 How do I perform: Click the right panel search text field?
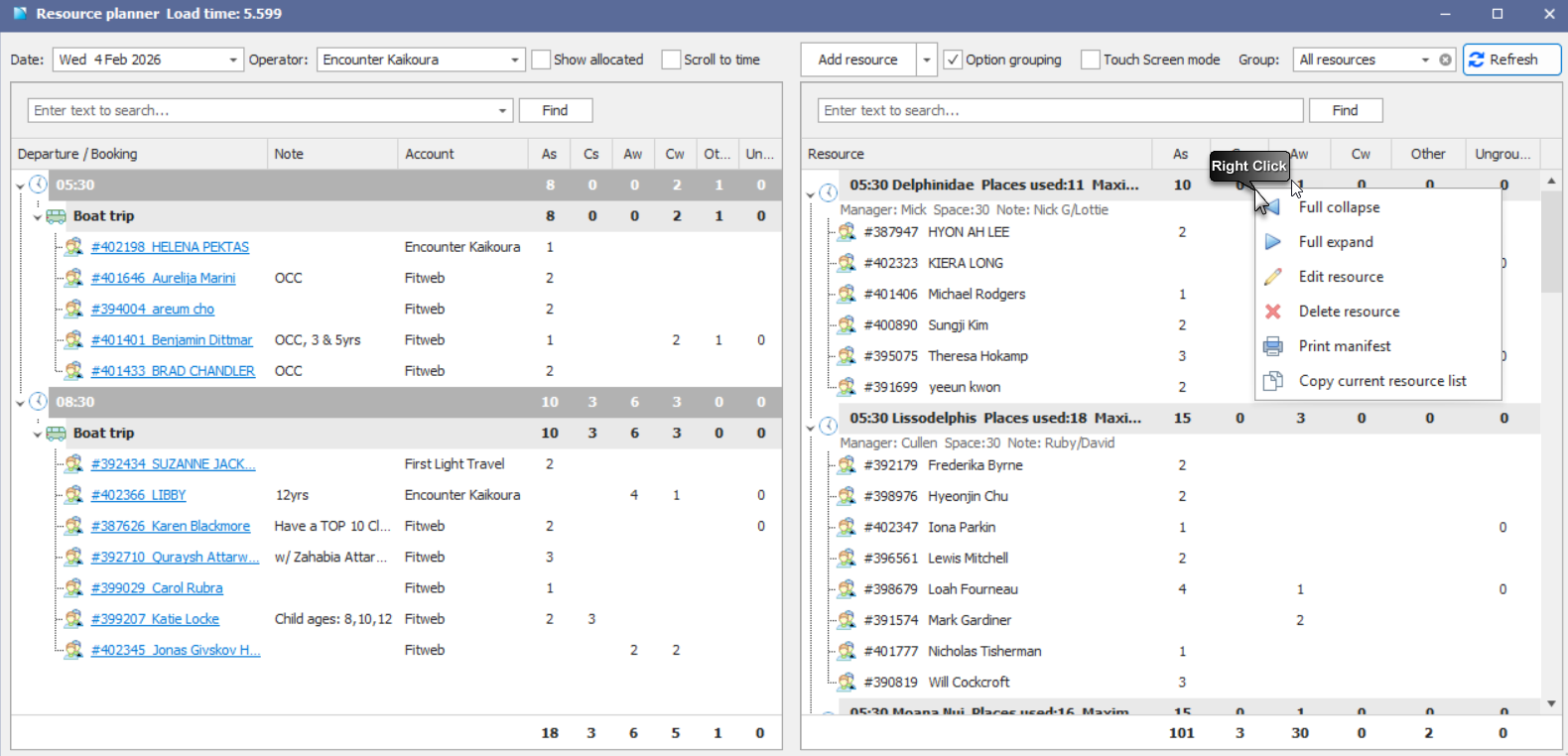1061,110
